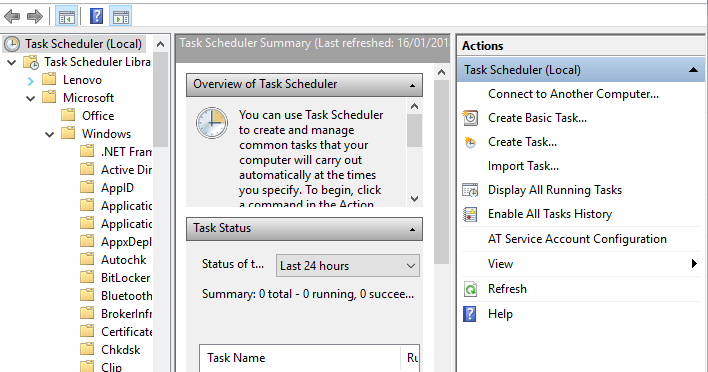The height and width of the screenshot is (372, 708).
Task: Click the Create Task icon
Action: (470, 142)
